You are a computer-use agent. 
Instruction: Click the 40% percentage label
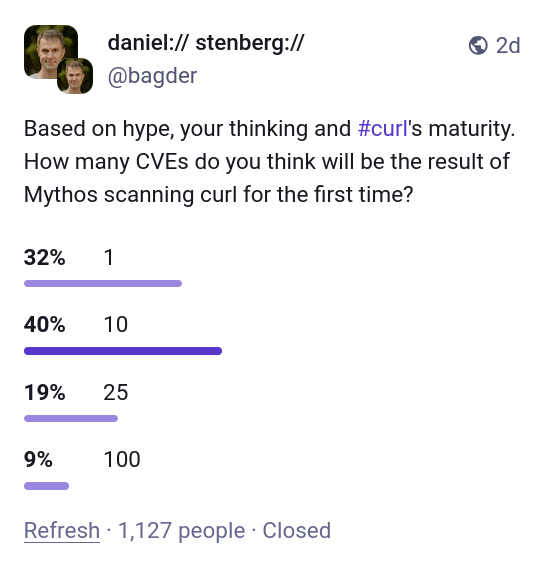45,325
